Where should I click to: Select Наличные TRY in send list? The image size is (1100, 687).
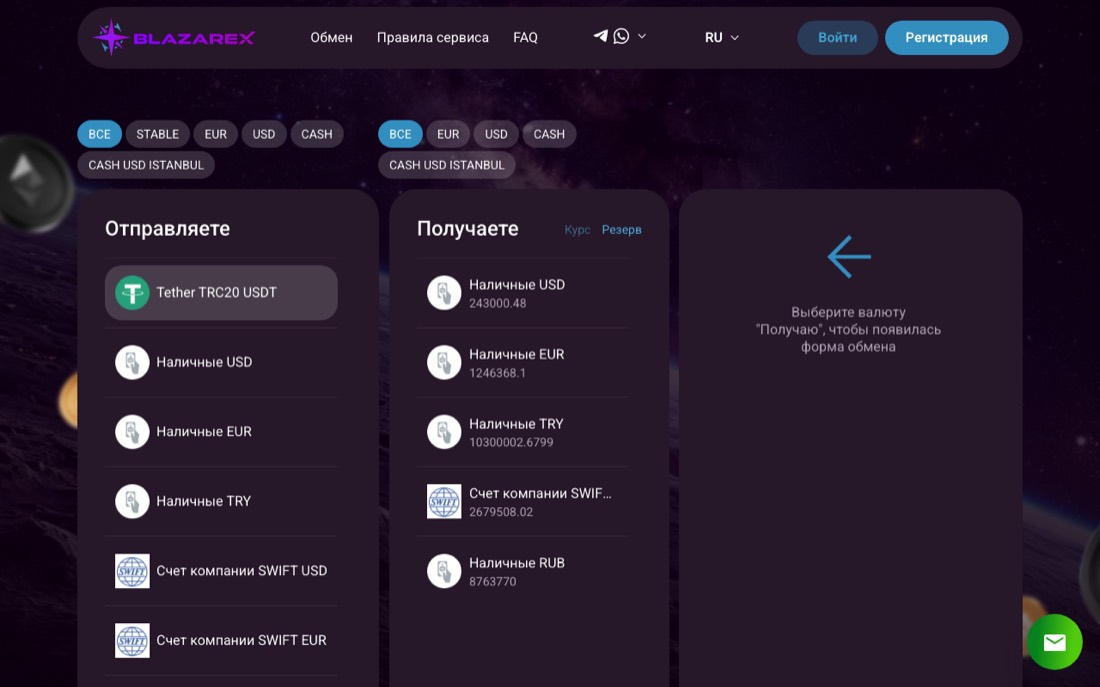[221, 501]
